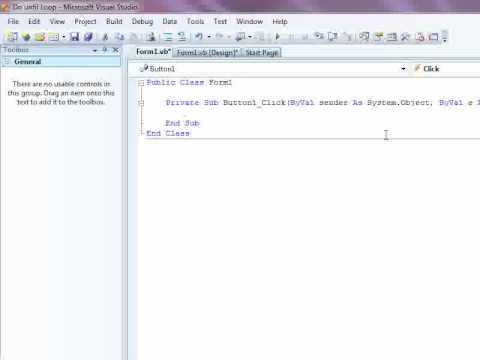
Task: Click the 'Public Class Form1' code line
Action: (x=189, y=83)
